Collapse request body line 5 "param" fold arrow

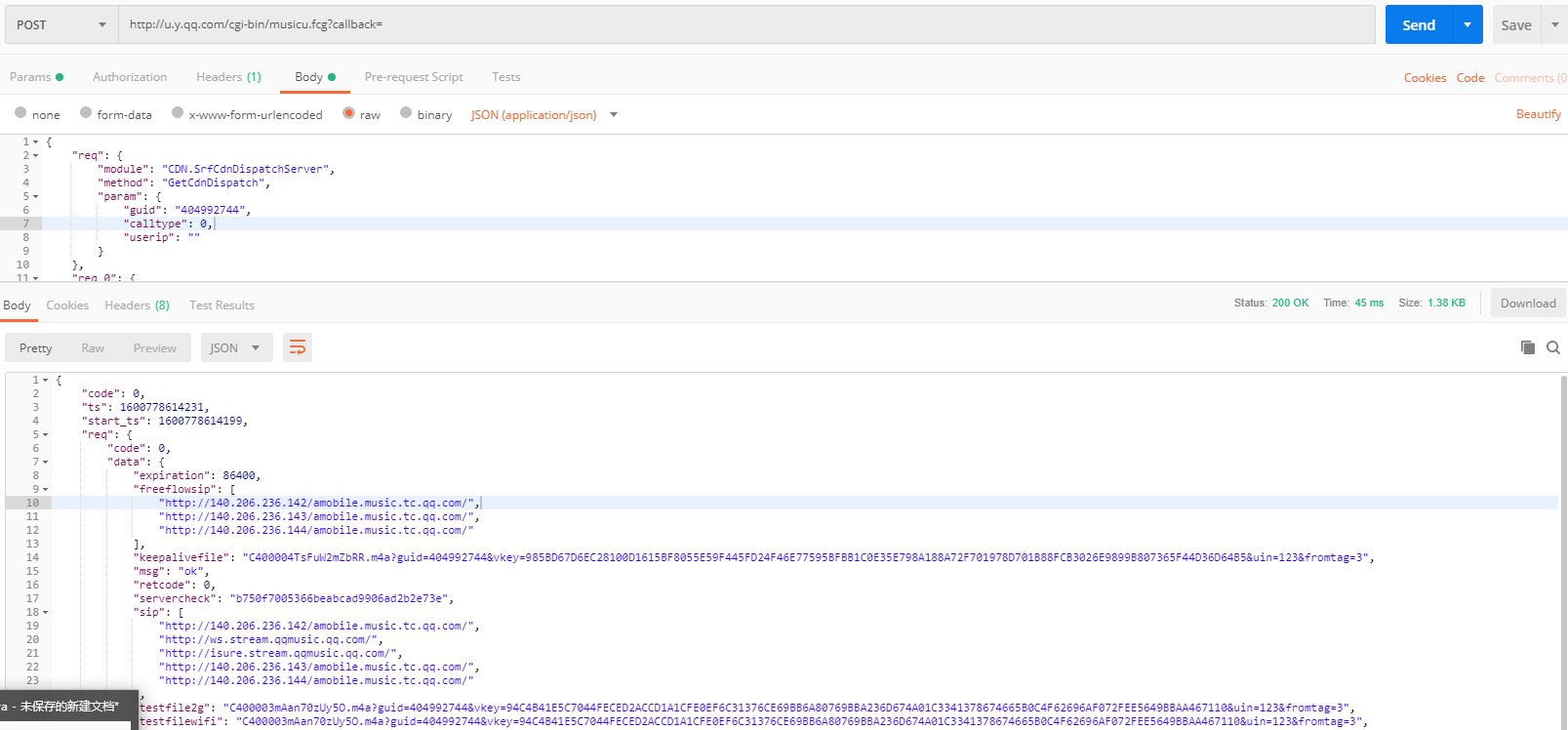tap(36, 196)
